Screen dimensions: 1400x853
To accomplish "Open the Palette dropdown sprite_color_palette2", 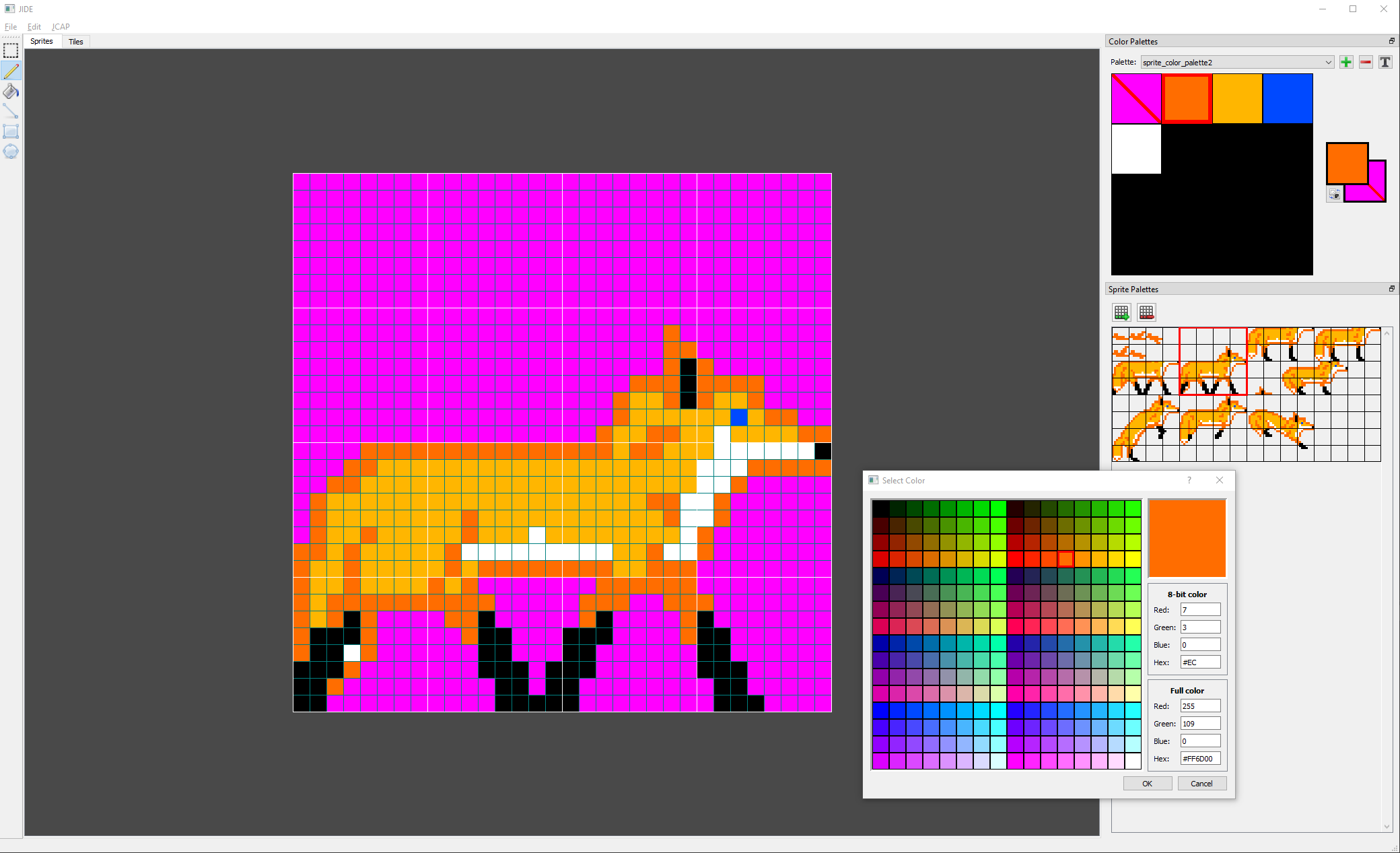I will 1236,62.
